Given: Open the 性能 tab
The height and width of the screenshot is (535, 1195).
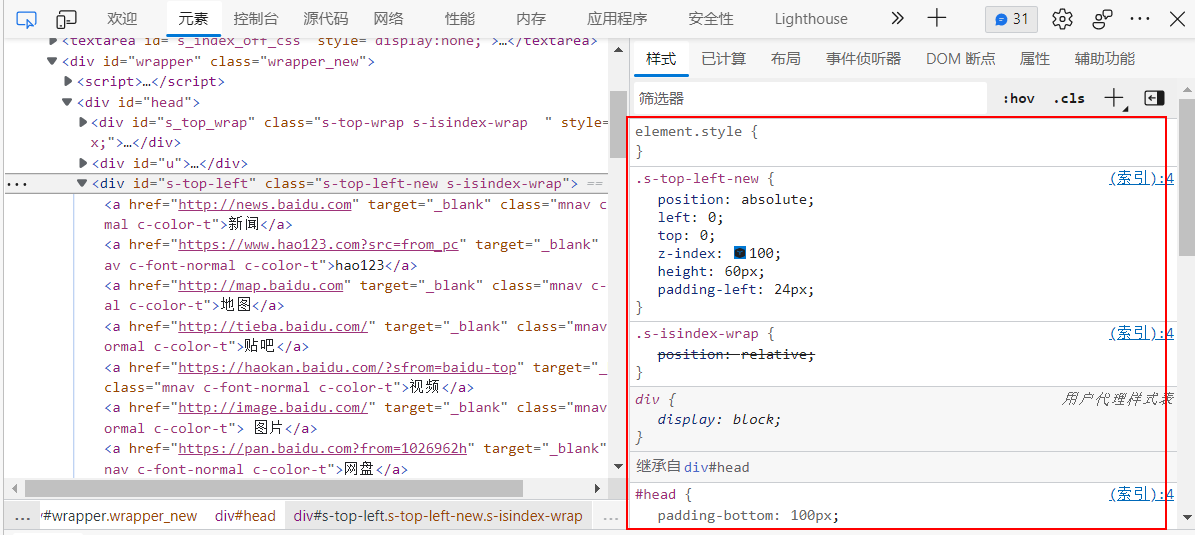Looking at the screenshot, I should pos(460,19).
